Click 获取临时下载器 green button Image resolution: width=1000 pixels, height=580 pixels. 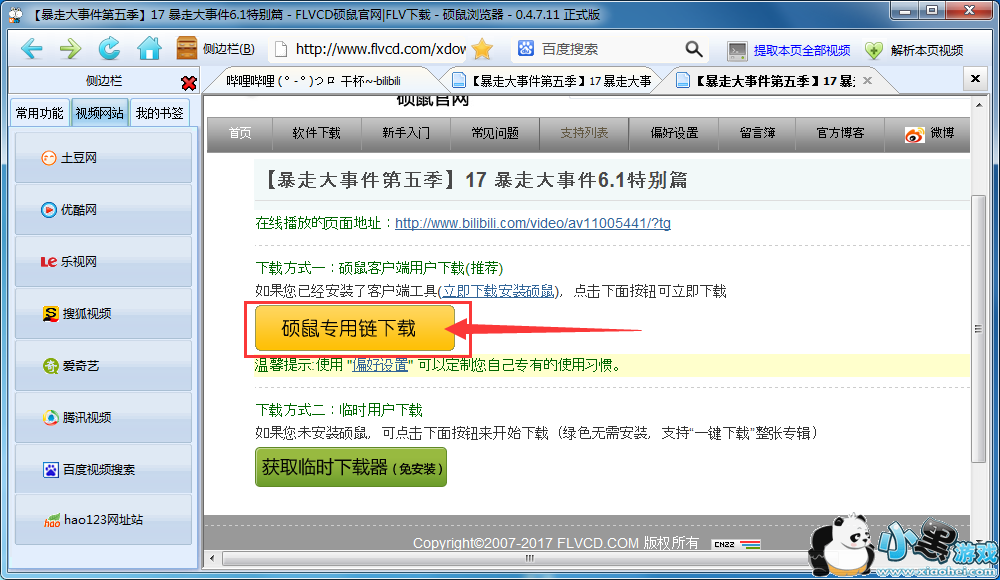(351, 467)
